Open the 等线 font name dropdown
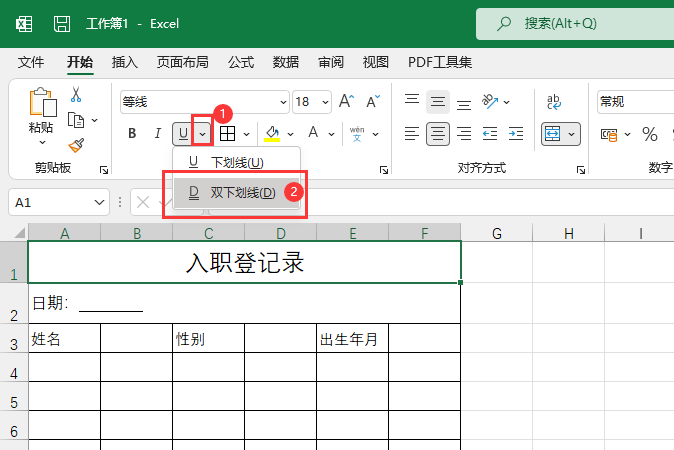 (x=283, y=102)
